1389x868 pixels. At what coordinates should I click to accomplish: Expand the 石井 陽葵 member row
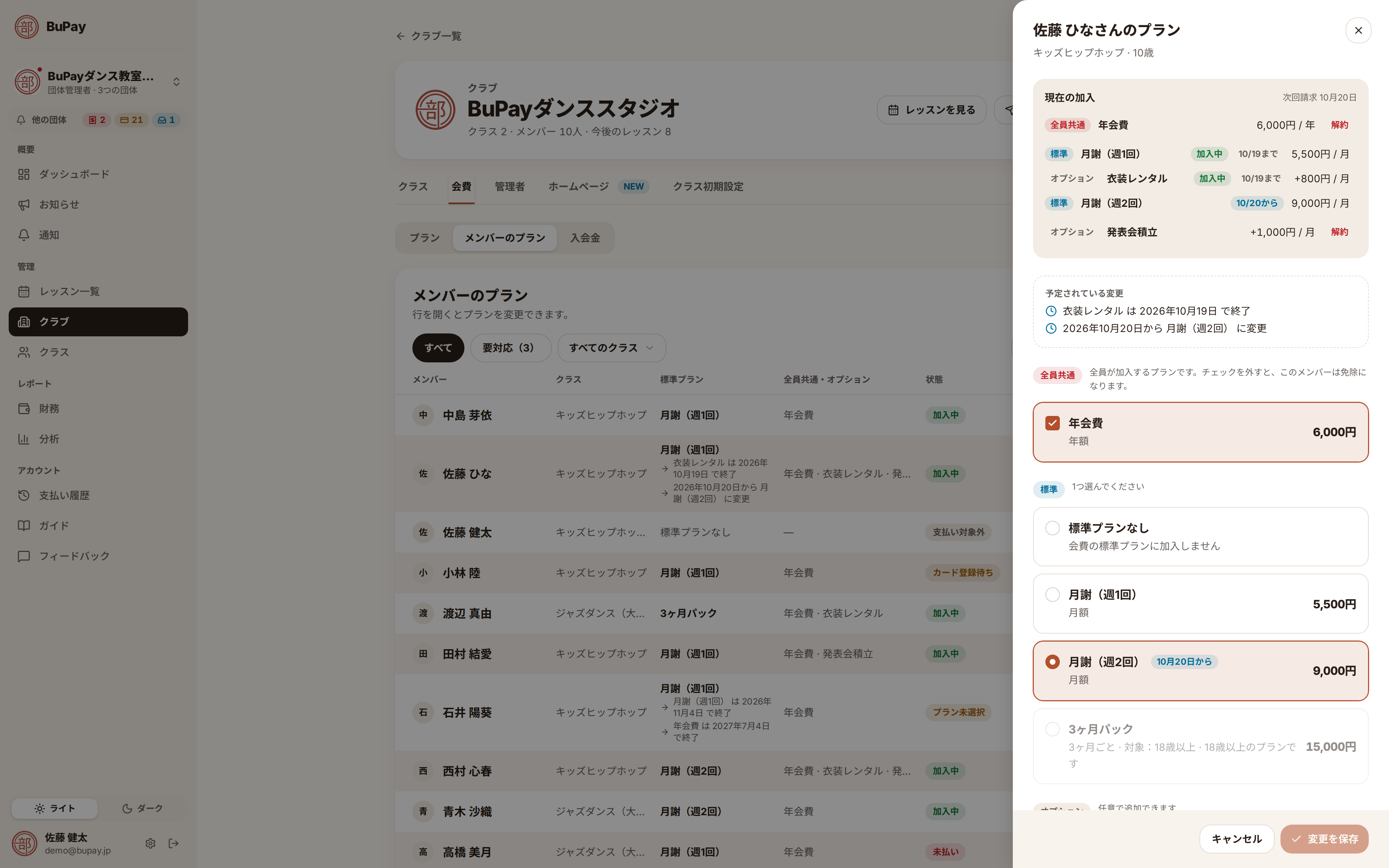pos(704,712)
